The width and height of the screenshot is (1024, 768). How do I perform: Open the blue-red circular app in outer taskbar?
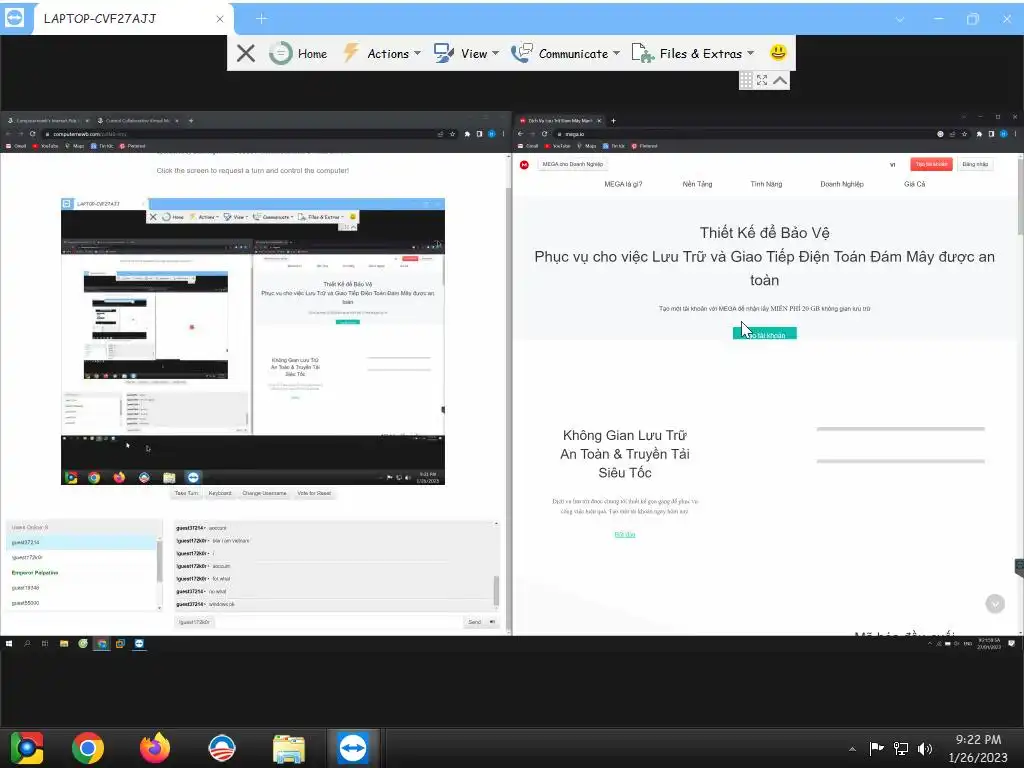pos(221,748)
